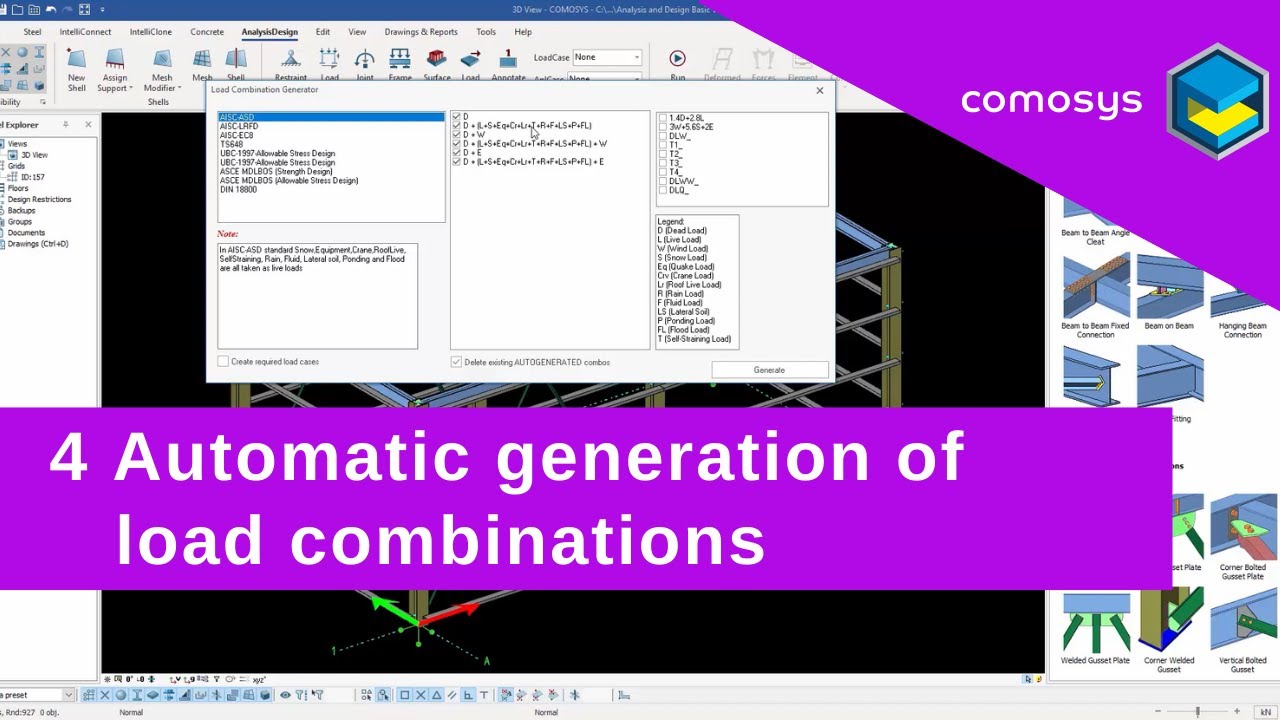This screenshot has height=720, width=1280.
Task: Click the sphere icon in the bottom toolbar
Action: click(121, 695)
